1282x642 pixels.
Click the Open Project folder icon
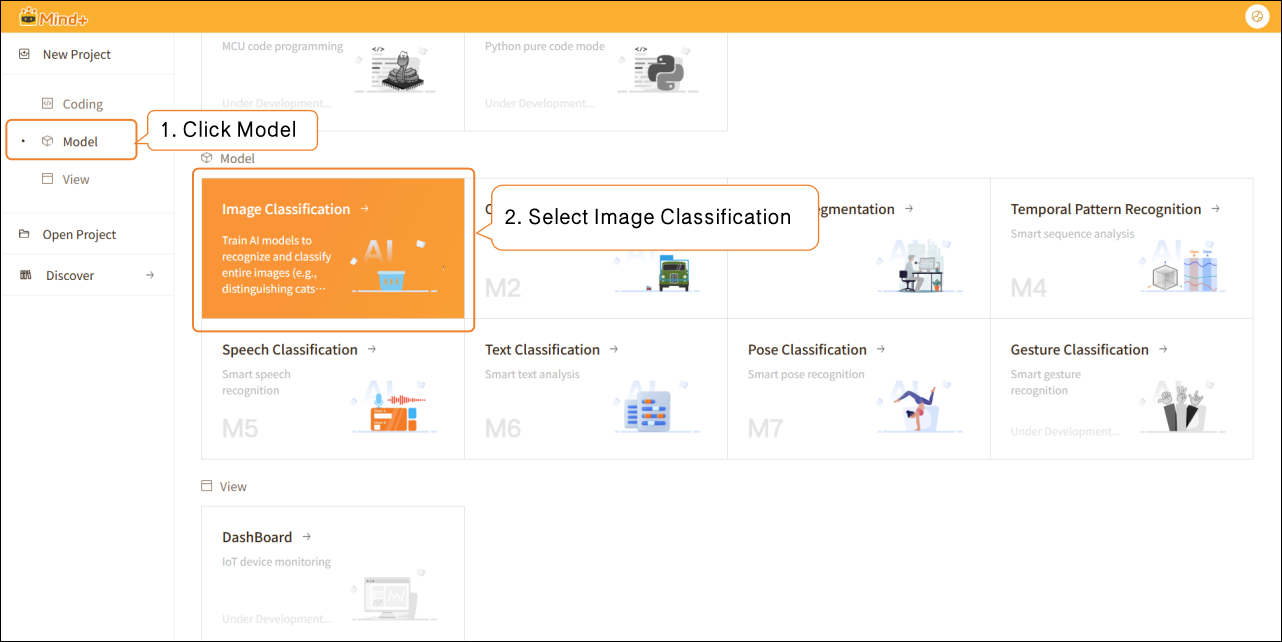pos(25,234)
